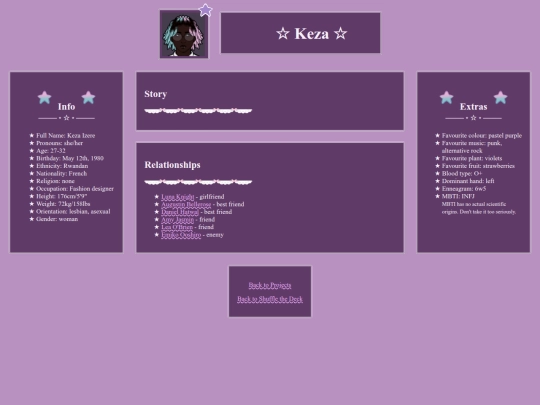Select the 'Pronouns: she/her' line

[x=59, y=143]
